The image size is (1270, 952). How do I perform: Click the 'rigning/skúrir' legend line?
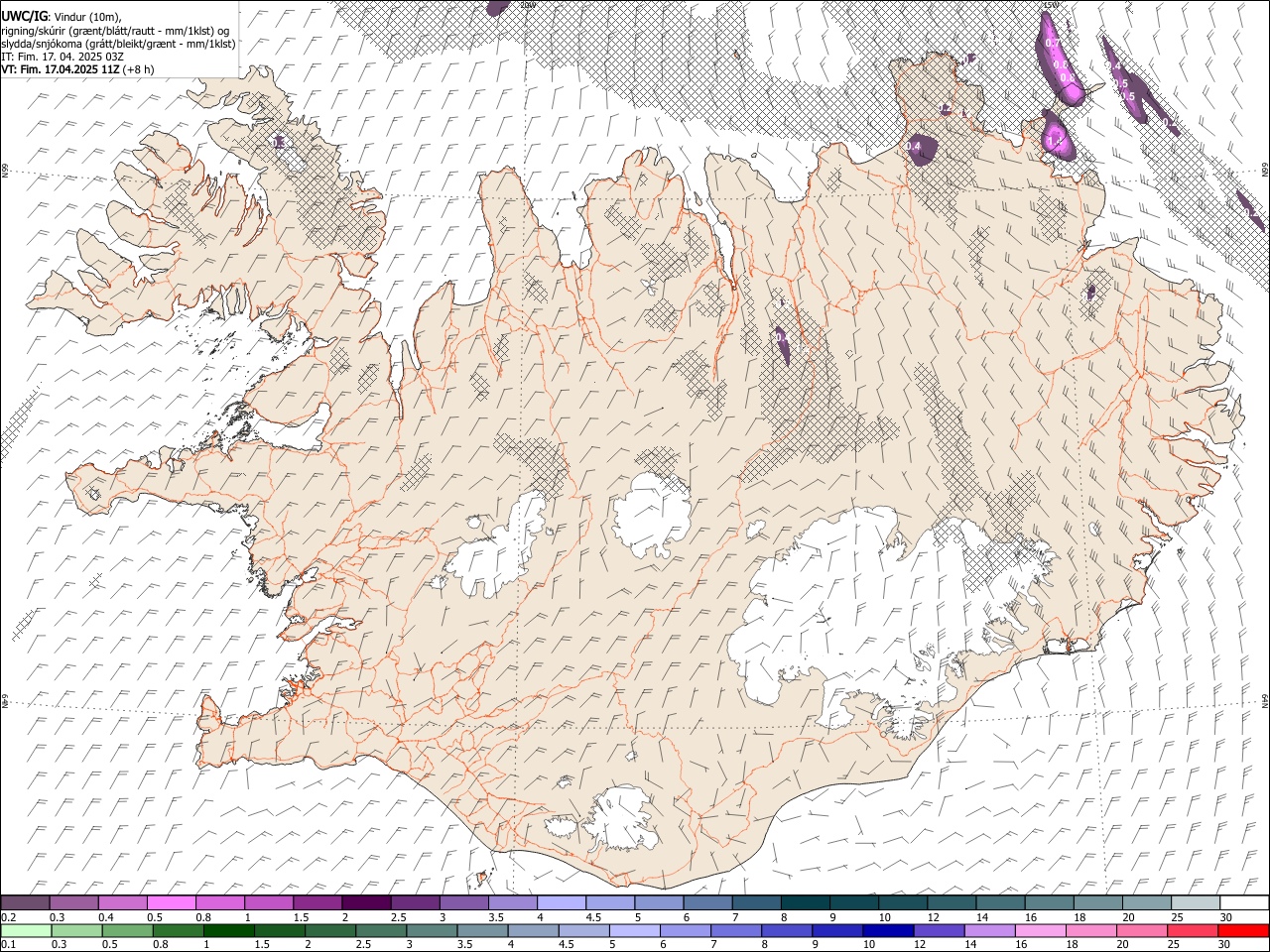115,30
